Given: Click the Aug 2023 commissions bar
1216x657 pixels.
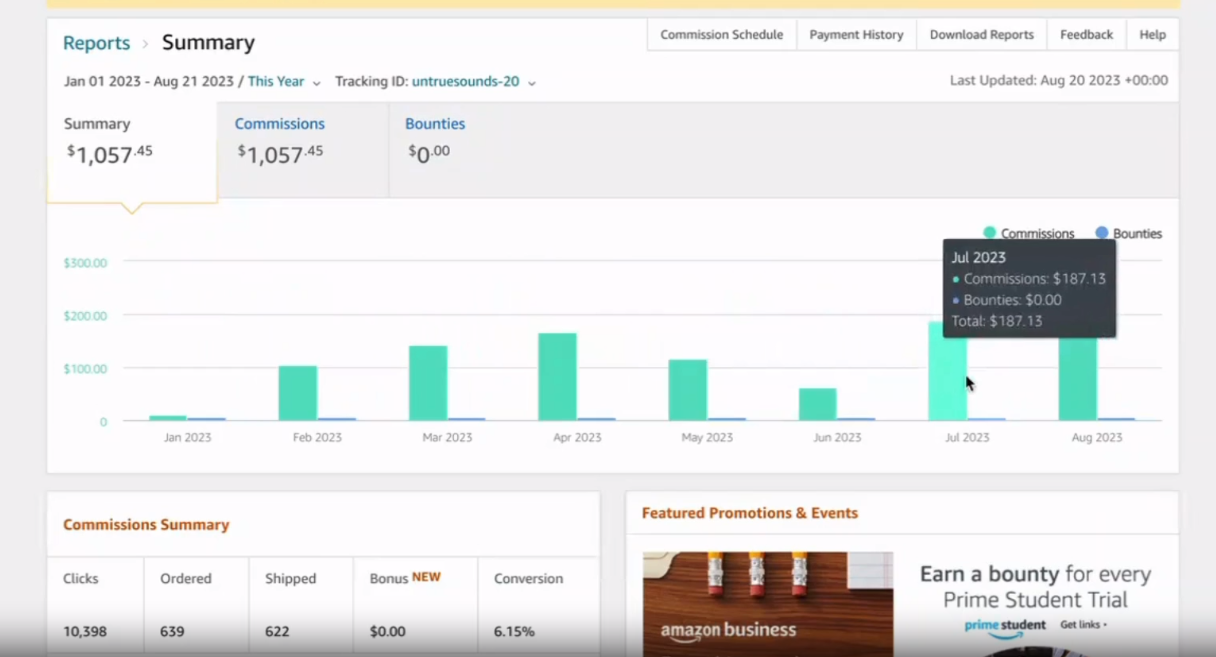Looking at the screenshot, I should [x=1077, y=379].
